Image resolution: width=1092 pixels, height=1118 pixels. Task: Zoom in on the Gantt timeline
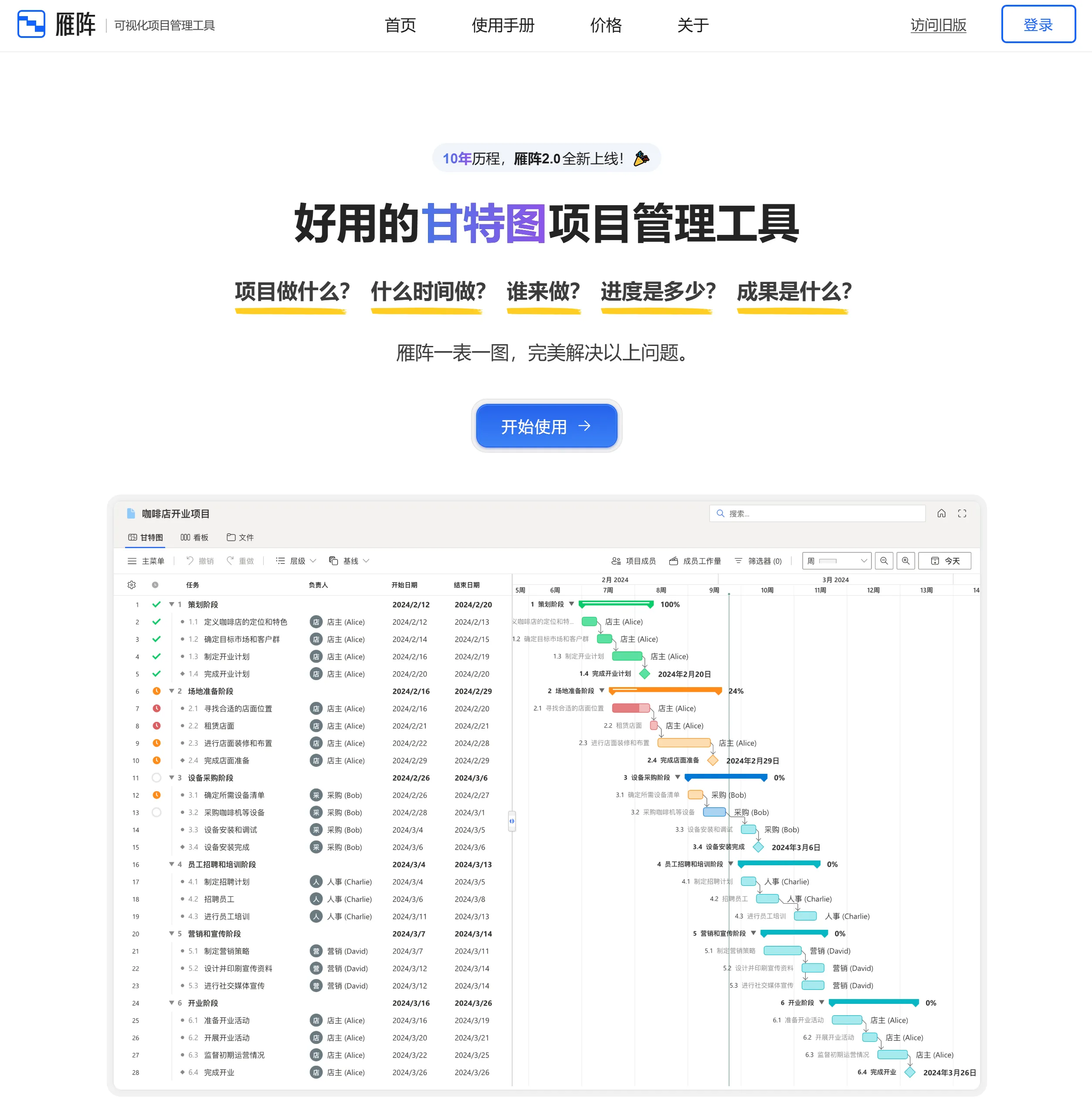pos(905,561)
